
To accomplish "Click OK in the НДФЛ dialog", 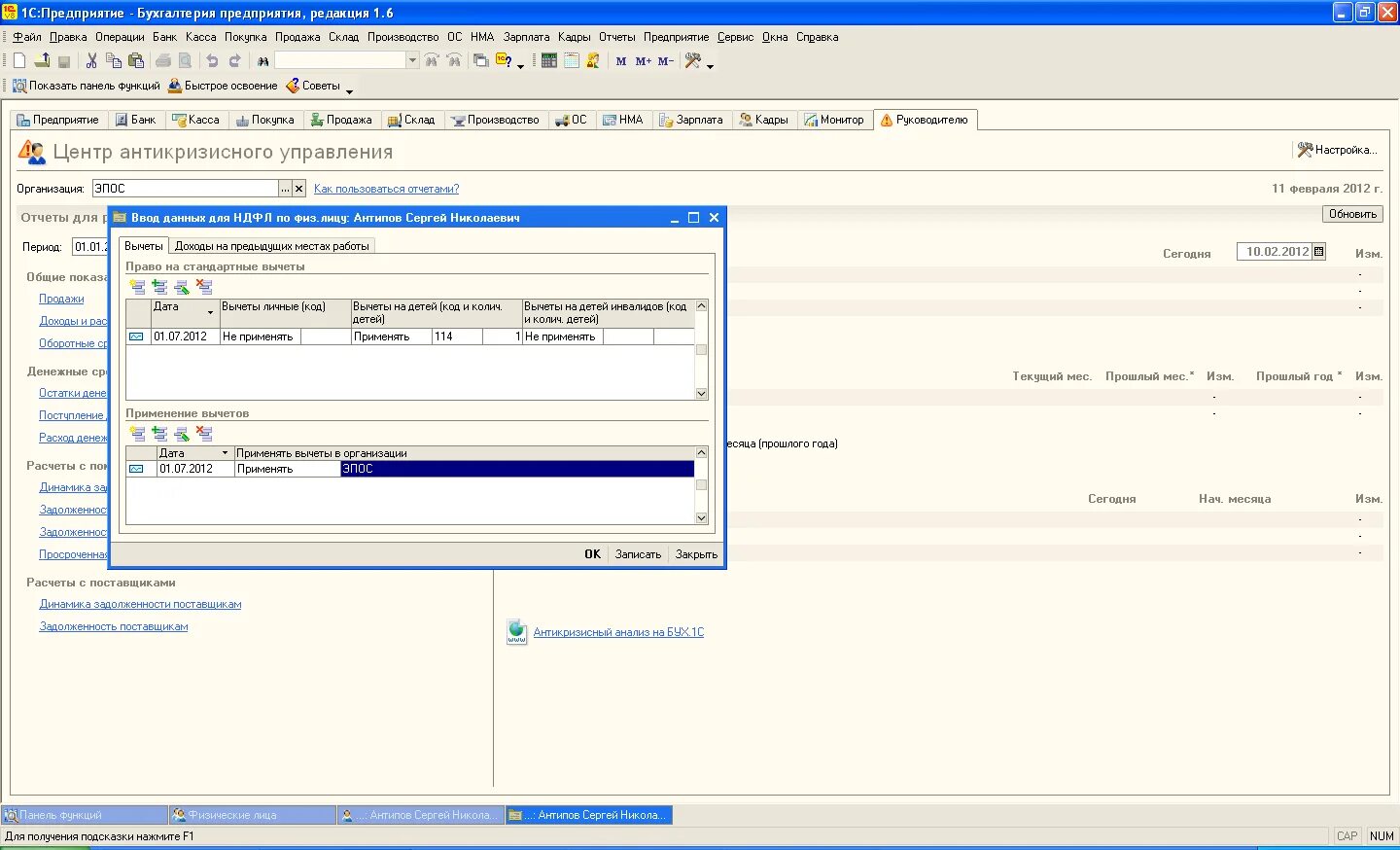I will tap(592, 554).
